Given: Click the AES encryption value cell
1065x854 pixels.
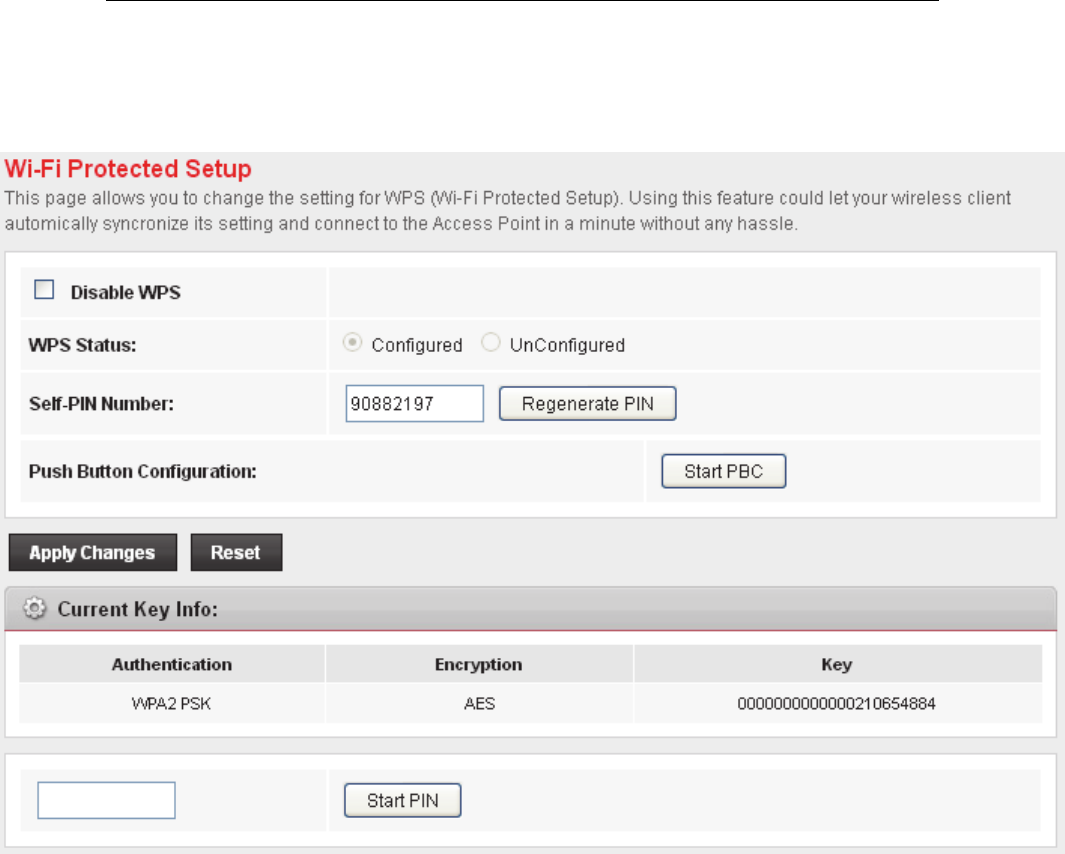Looking at the screenshot, I should click(478, 704).
